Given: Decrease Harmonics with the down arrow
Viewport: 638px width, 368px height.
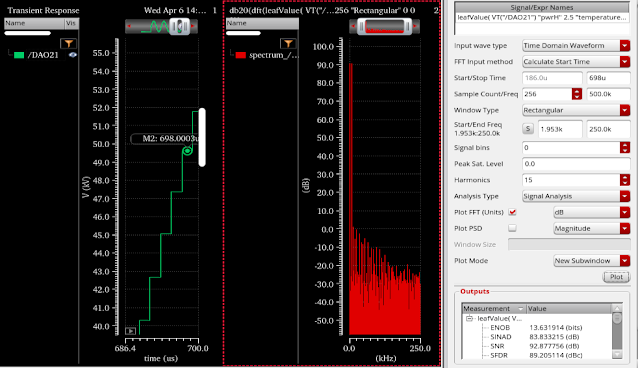Looking at the screenshot, I should tap(625, 183).
